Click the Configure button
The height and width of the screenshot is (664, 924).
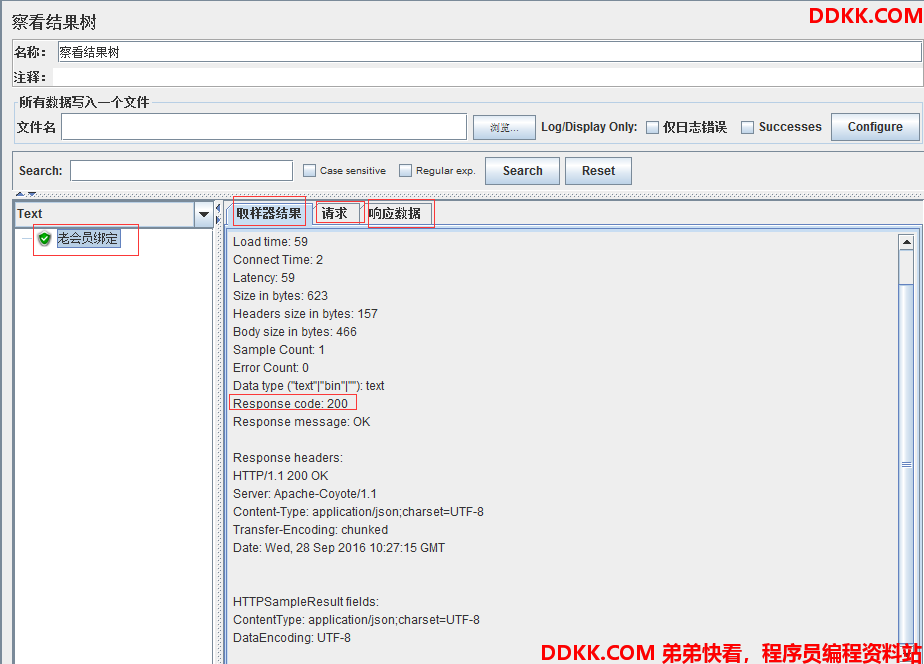pyautogui.click(x=875, y=127)
